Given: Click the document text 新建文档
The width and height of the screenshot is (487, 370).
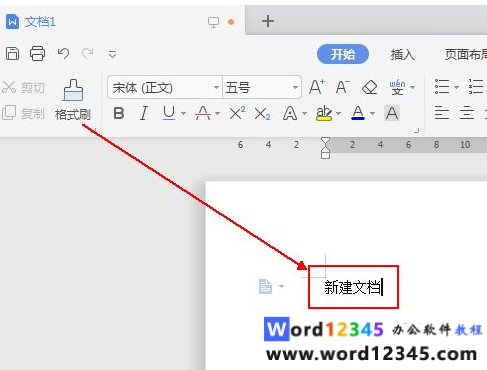Looking at the screenshot, I should pos(352,287).
